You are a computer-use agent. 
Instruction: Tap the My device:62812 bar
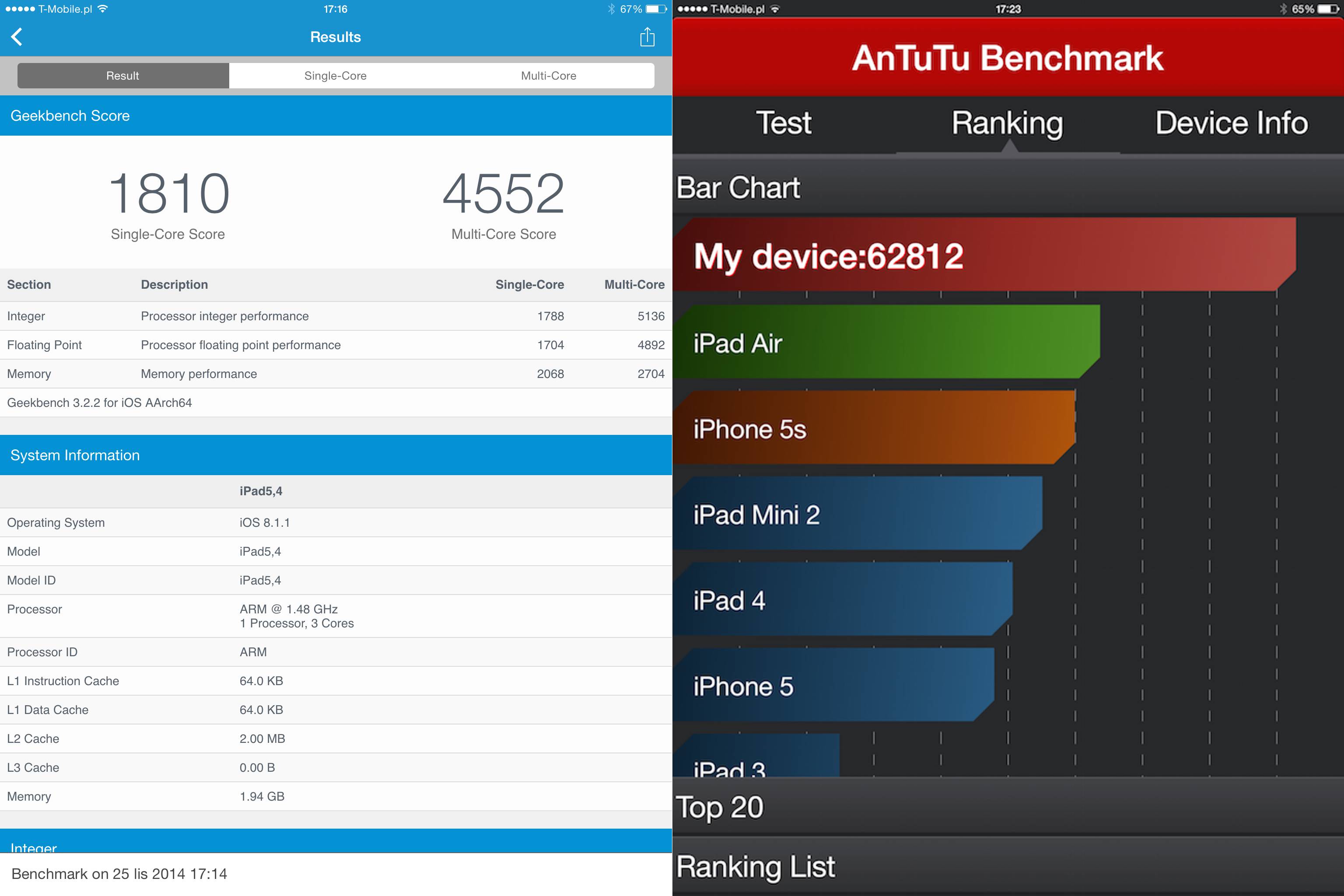(x=984, y=255)
